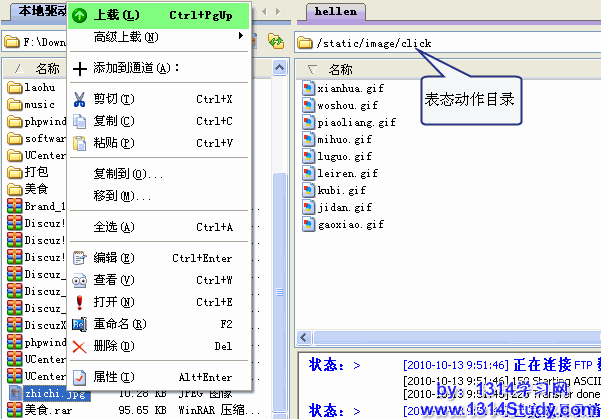Switch to the hellen remote tab

(334, 10)
